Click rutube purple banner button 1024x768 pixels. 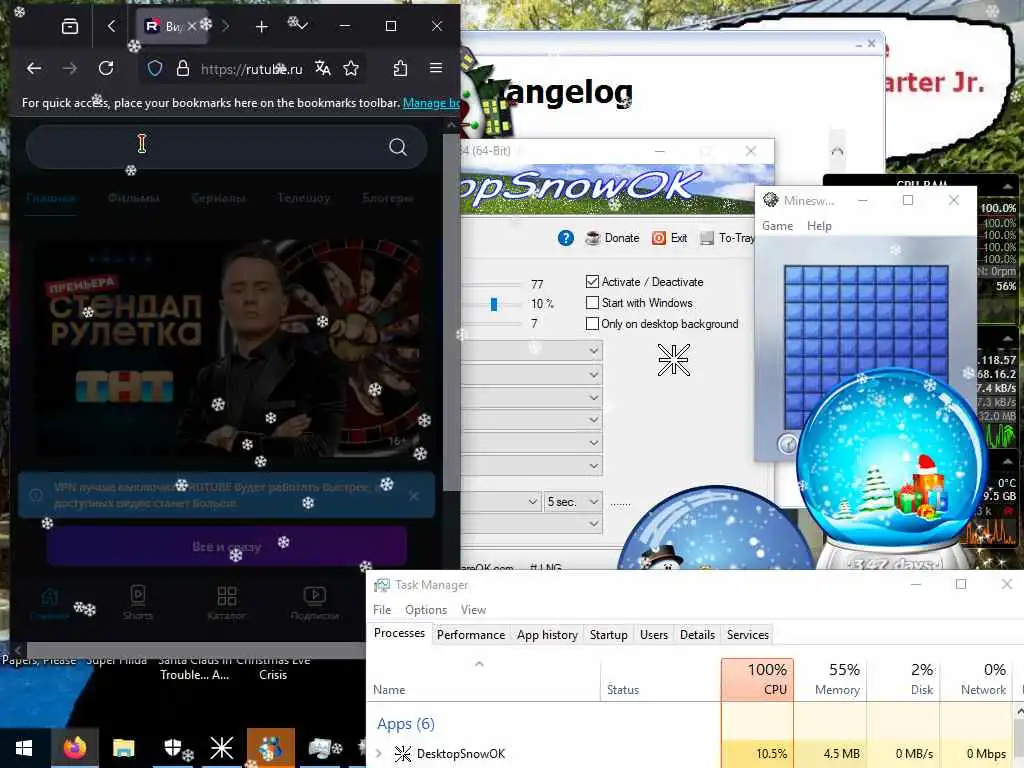point(227,547)
